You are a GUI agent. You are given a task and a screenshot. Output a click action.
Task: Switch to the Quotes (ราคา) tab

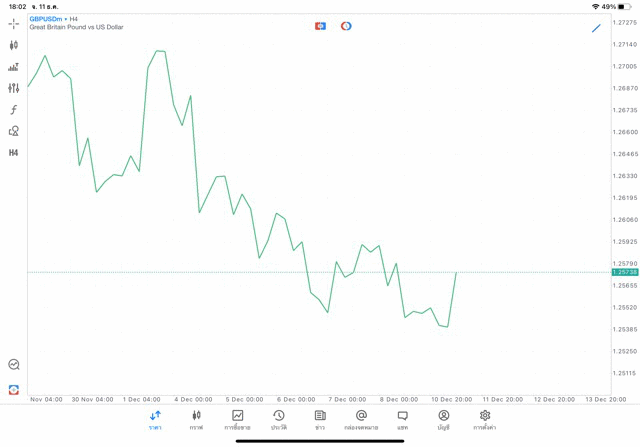pyautogui.click(x=155, y=420)
